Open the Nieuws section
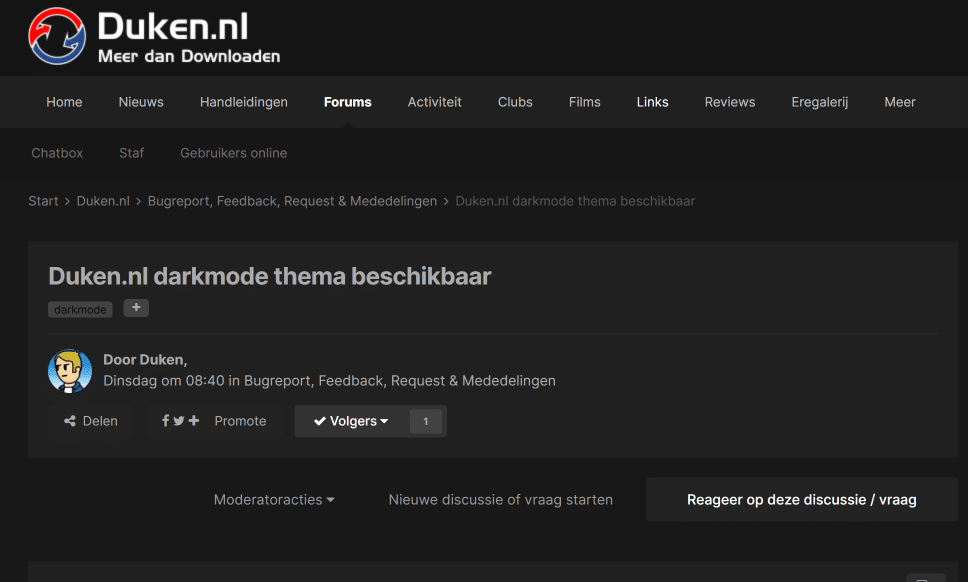 coord(141,102)
